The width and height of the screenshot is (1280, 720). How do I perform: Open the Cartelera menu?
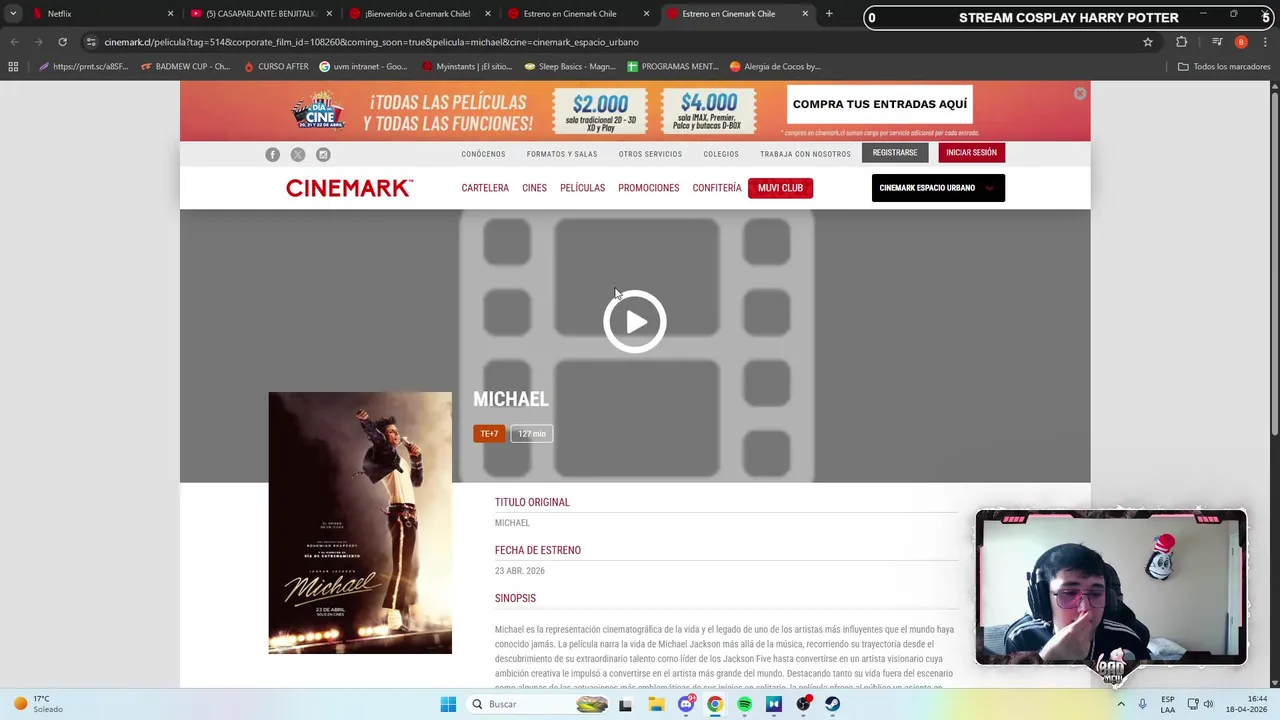(485, 188)
